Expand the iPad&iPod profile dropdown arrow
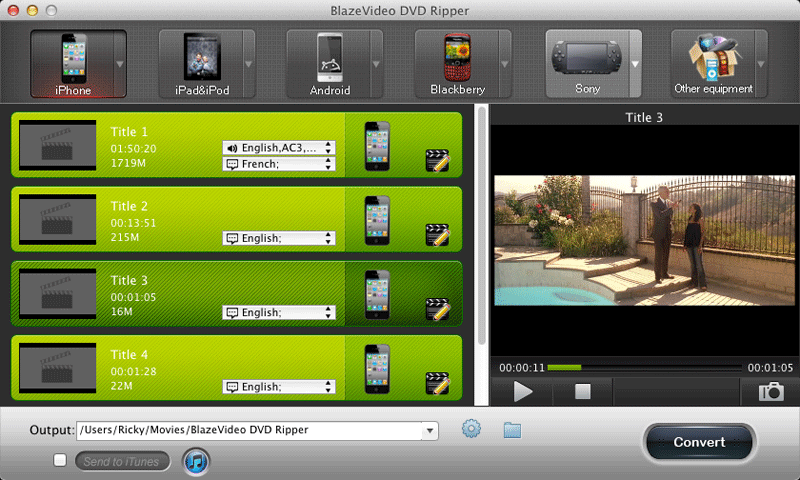The height and width of the screenshot is (480, 800). [248, 64]
